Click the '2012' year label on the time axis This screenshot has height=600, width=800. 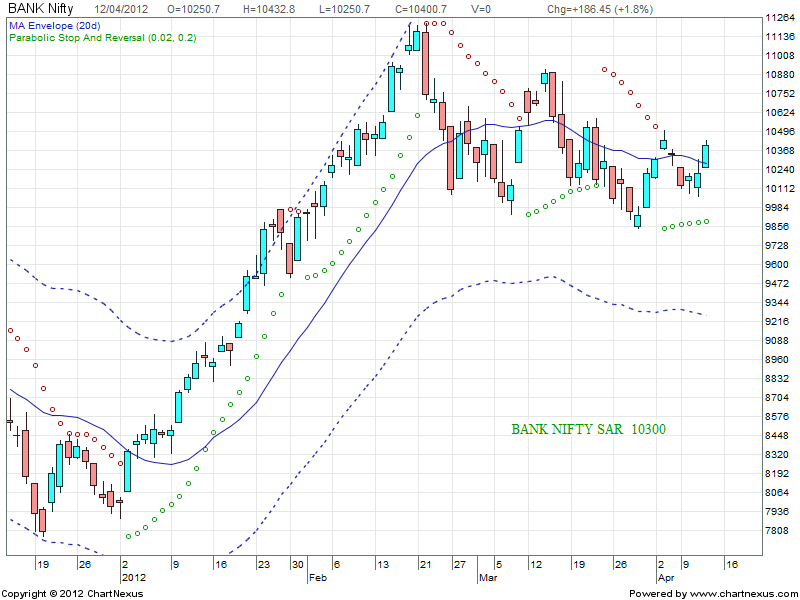(134, 578)
